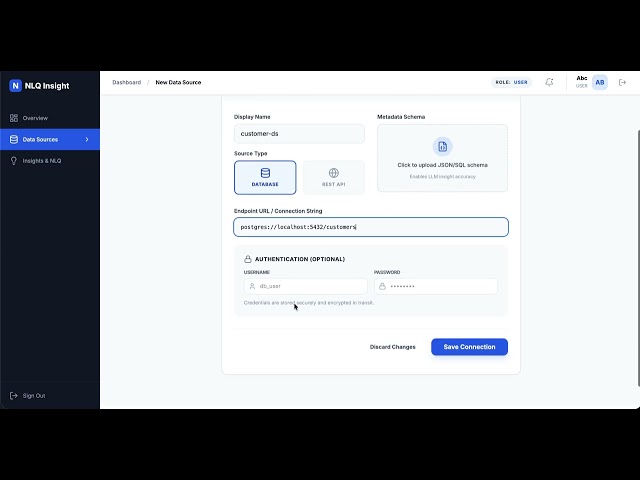Click the credentials stored securely note
Image resolution: width=640 pixels, height=480 pixels.
pyautogui.click(x=309, y=303)
